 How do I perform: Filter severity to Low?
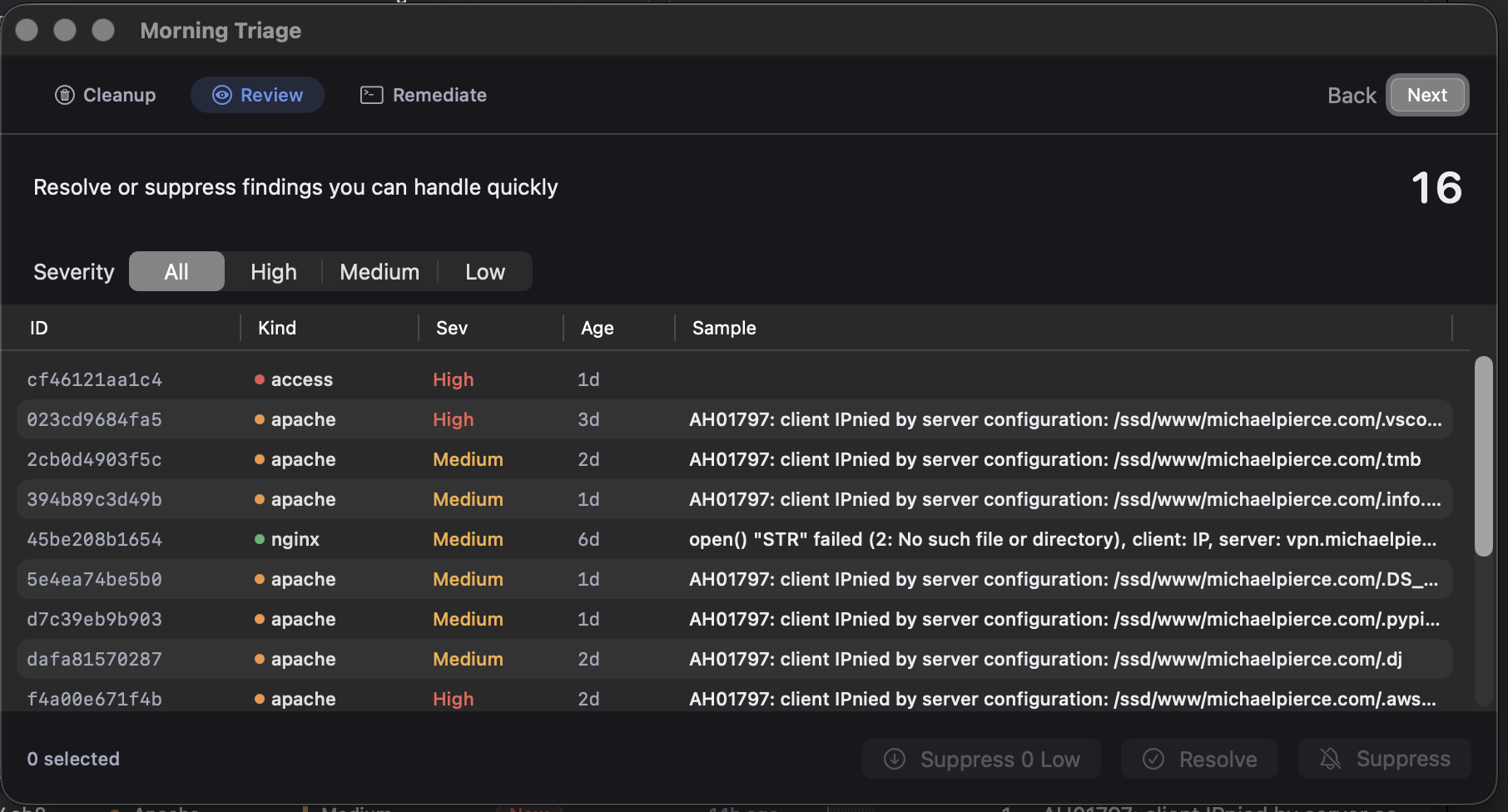pos(484,272)
